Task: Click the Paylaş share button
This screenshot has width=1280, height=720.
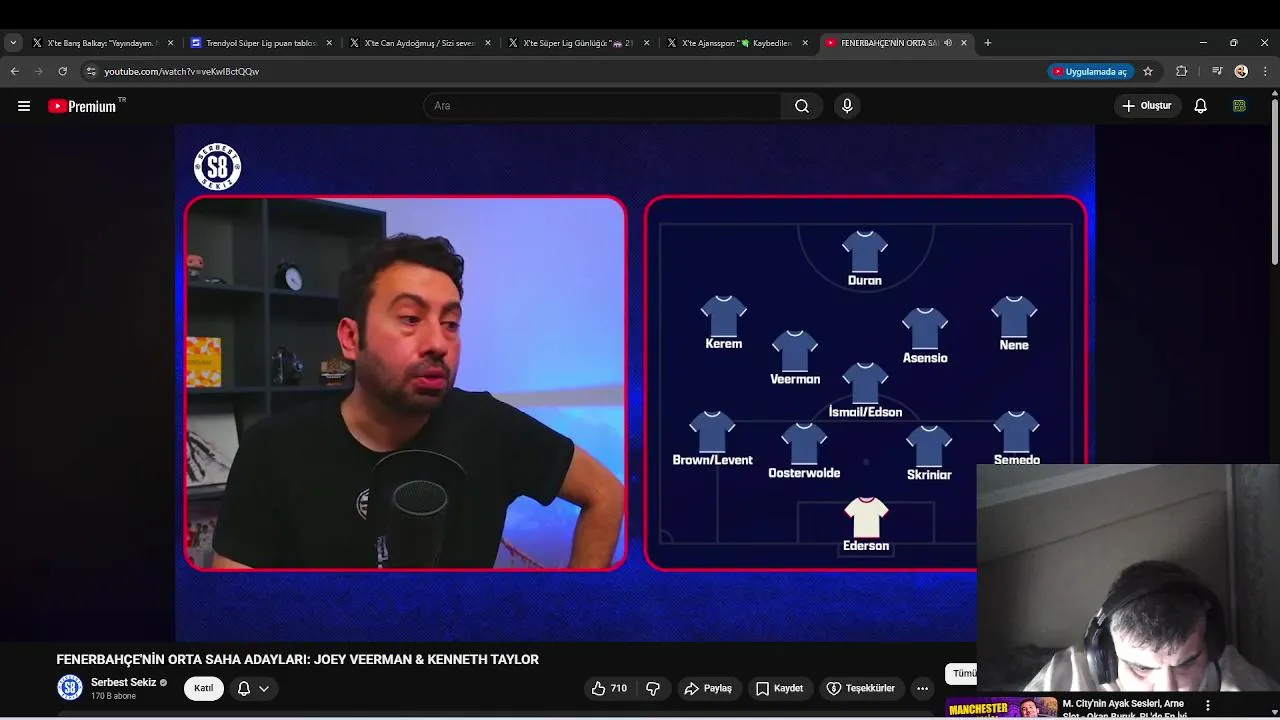Action: pyautogui.click(x=708, y=688)
